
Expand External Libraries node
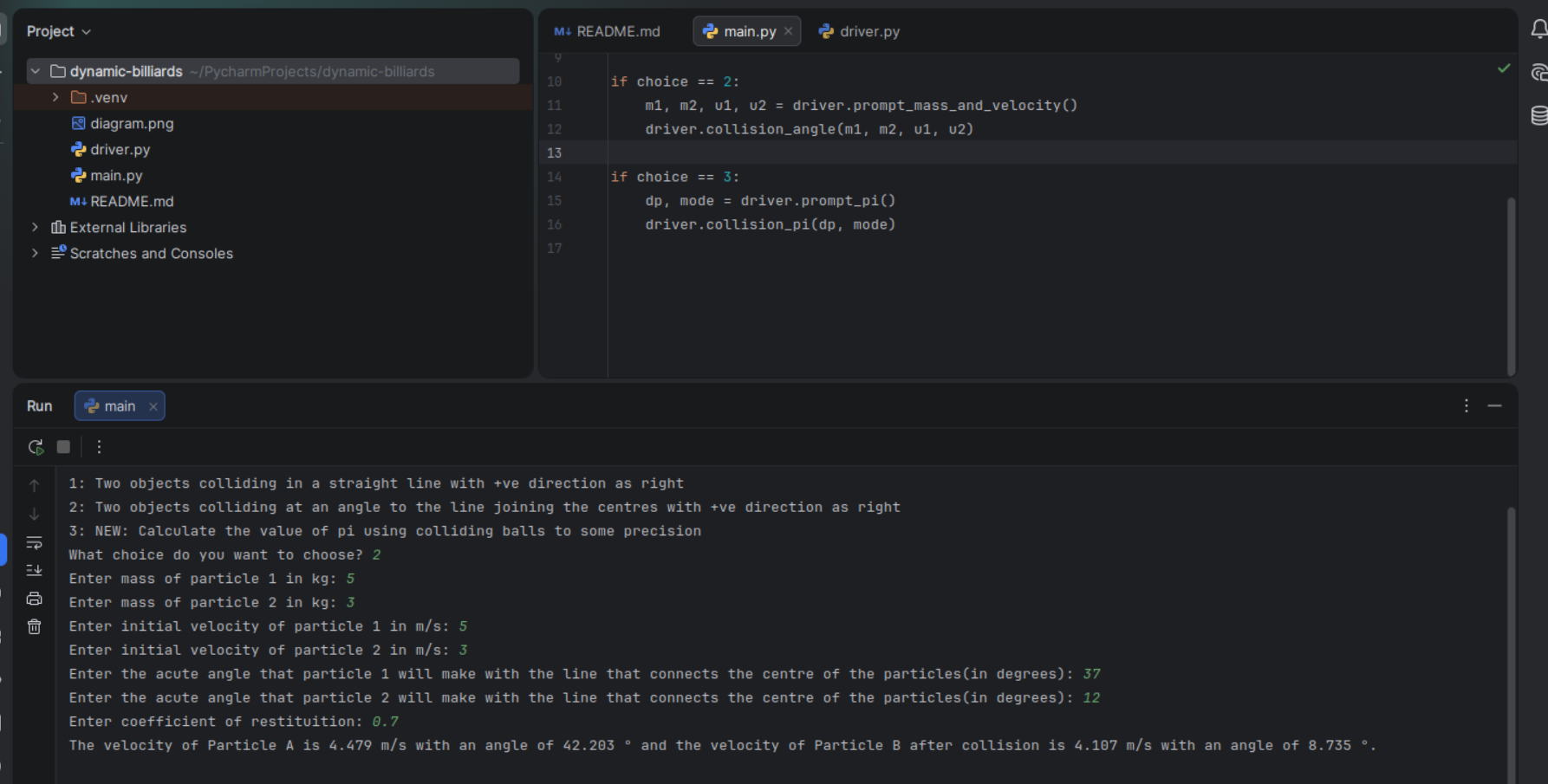35,227
